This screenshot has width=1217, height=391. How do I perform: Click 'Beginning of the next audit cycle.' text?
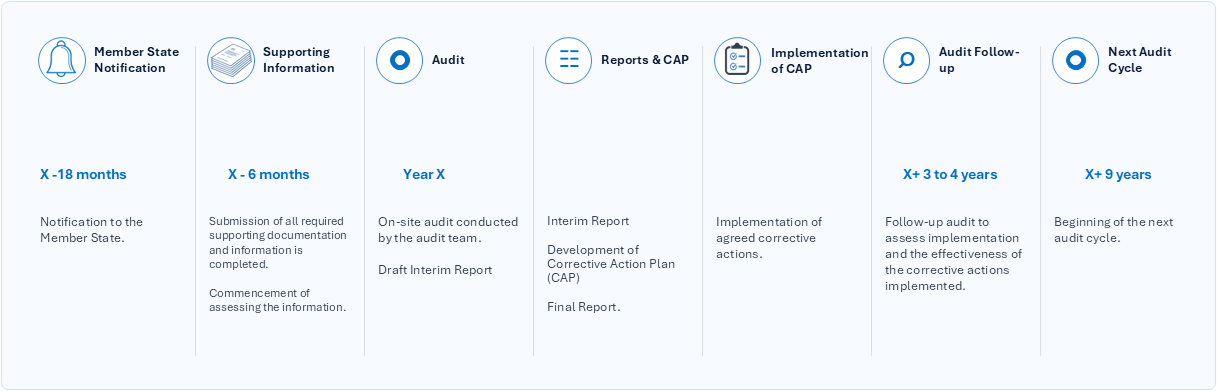pos(1114,230)
